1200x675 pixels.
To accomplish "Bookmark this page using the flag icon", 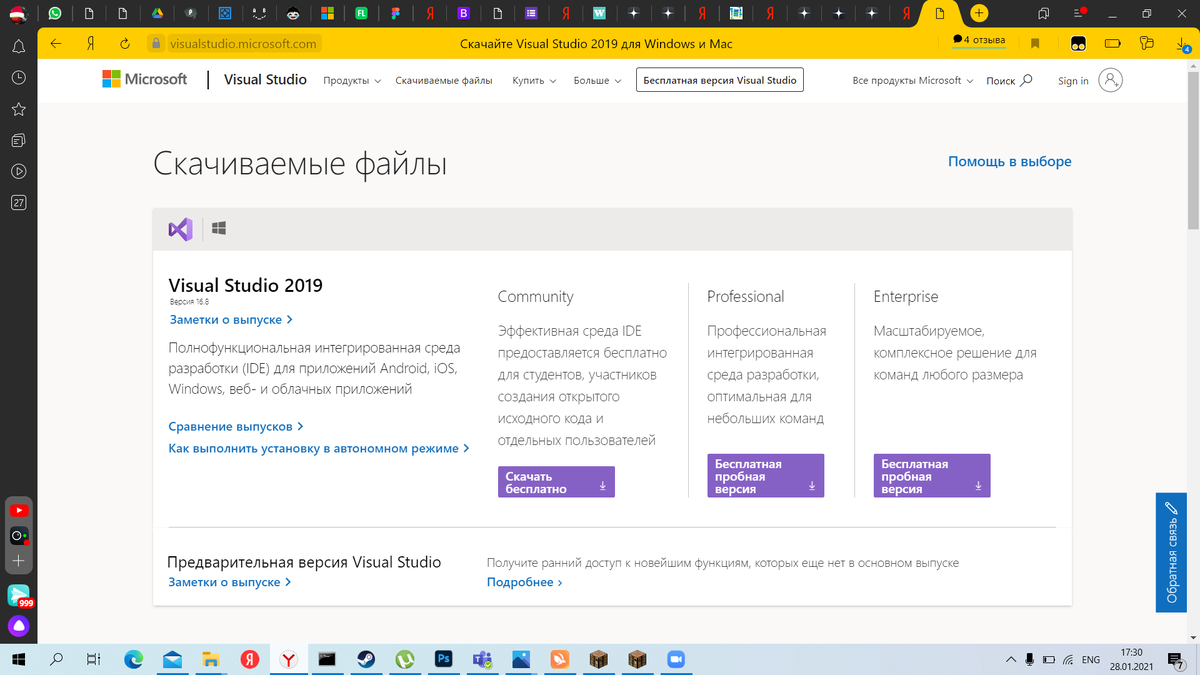I will (1035, 43).
